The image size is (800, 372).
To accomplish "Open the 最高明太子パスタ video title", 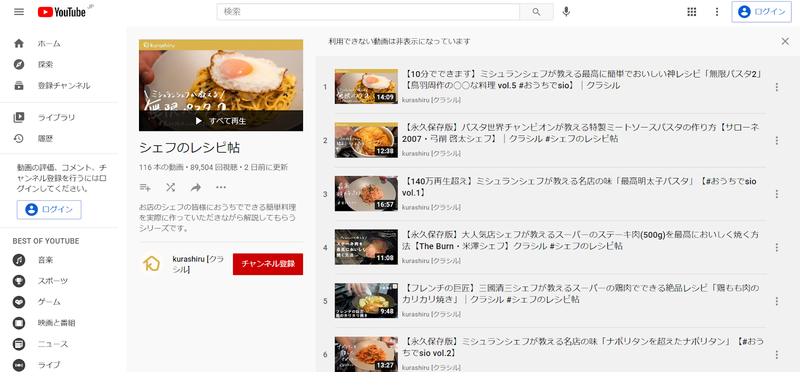I will tap(580, 187).
